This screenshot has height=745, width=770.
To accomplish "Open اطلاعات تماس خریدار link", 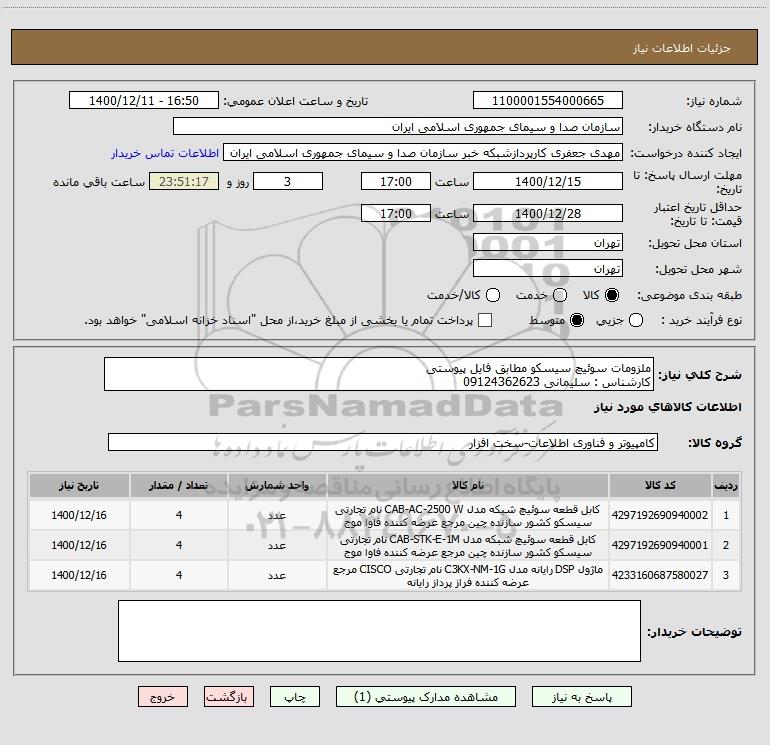I will click(165, 153).
